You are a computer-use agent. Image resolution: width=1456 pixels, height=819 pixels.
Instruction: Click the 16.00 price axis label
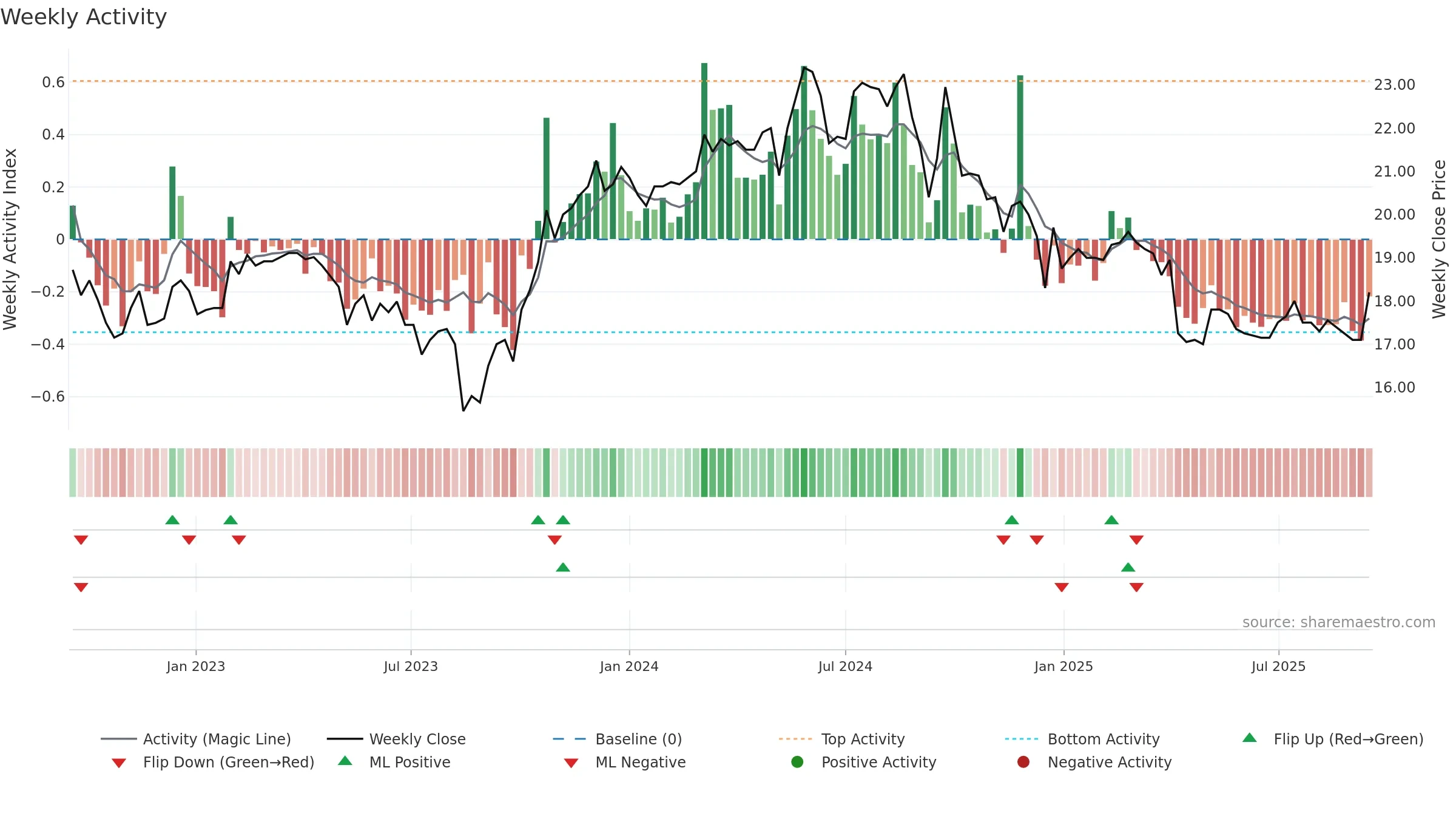(x=1395, y=387)
